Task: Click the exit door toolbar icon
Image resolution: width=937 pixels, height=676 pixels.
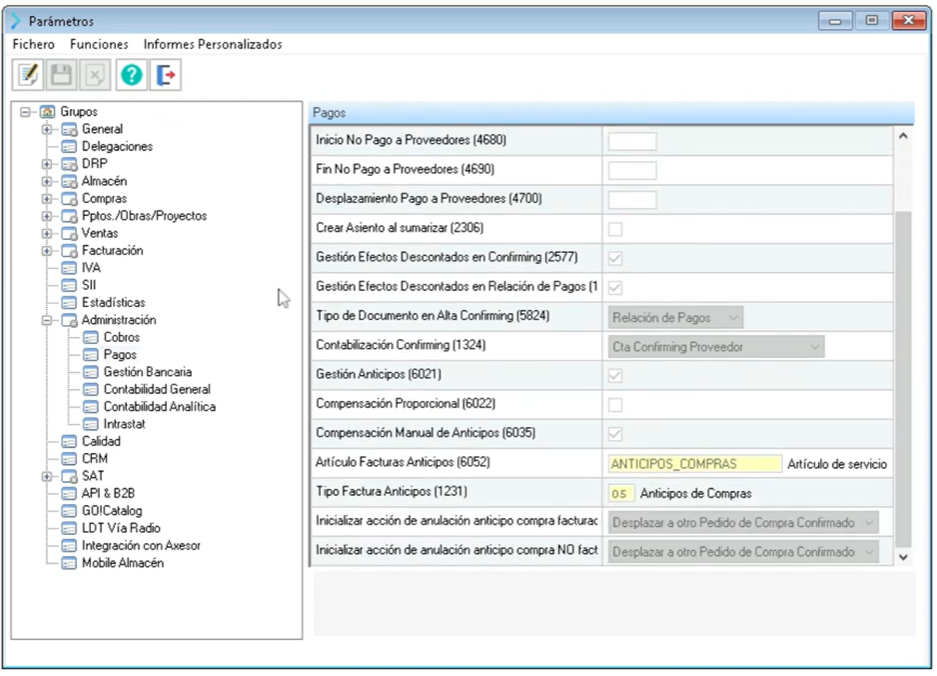Action: coord(165,75)
